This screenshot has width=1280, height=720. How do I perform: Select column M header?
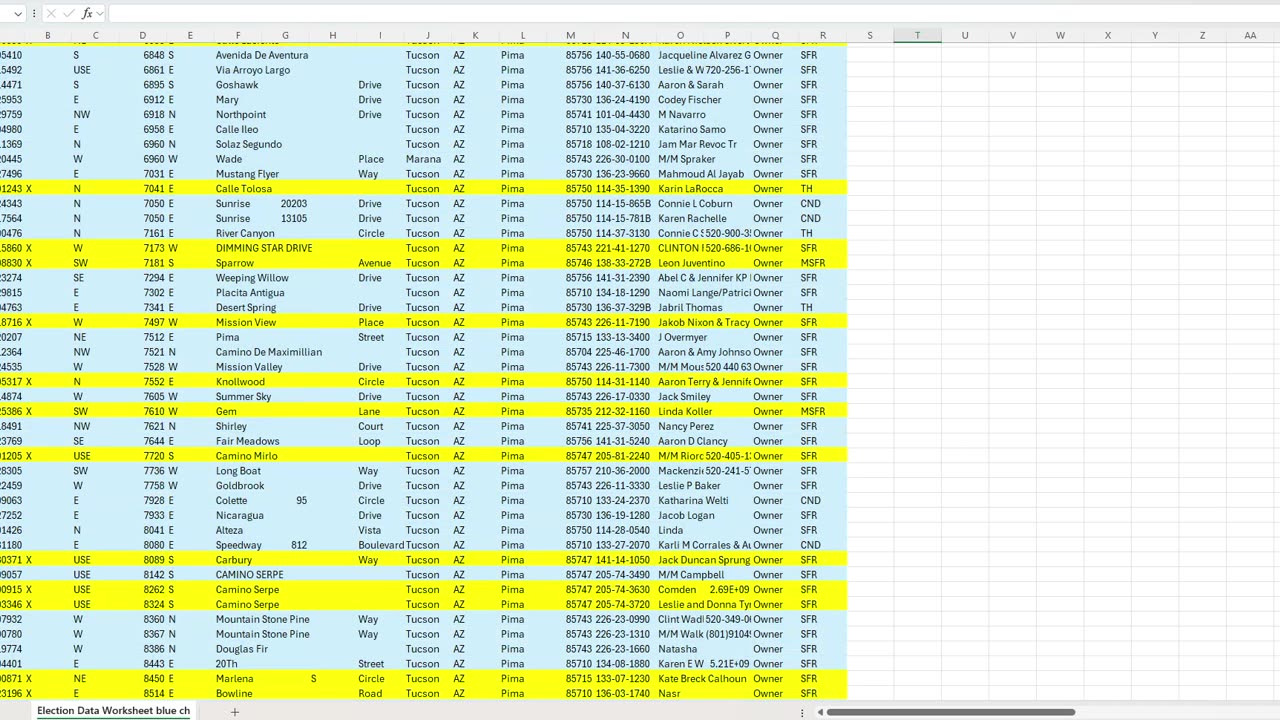click(x=570, y=36)
